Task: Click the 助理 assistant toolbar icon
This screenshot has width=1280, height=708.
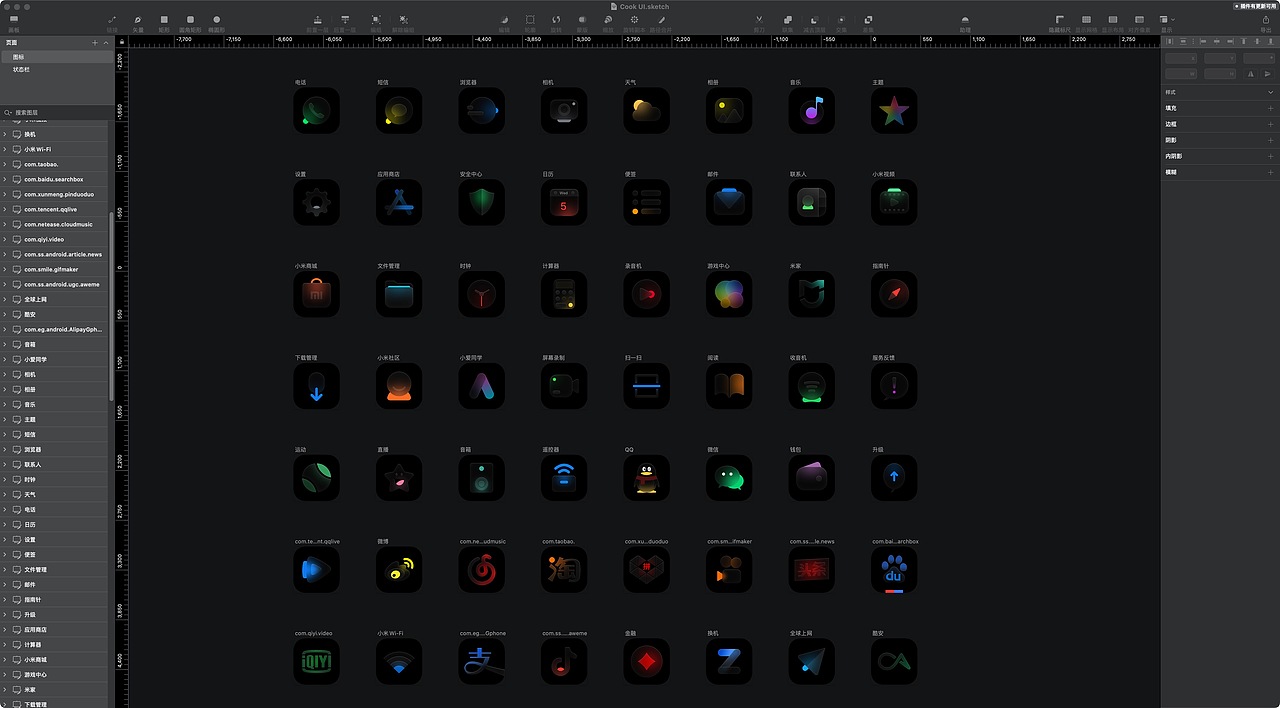Action: 965,19
